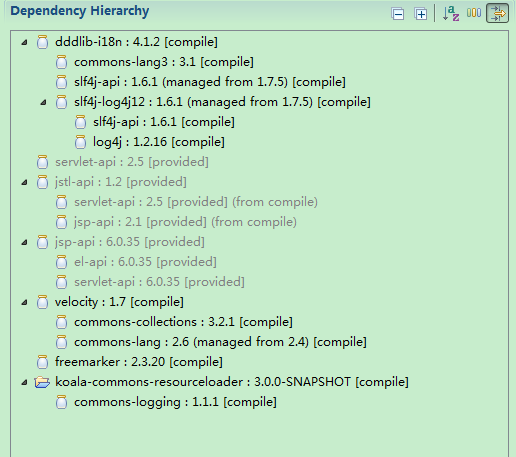Select jsp-api : 6.0.35 [provided]
The height and width of the screenshot is (457, 516).
click(x=130, y=242)
